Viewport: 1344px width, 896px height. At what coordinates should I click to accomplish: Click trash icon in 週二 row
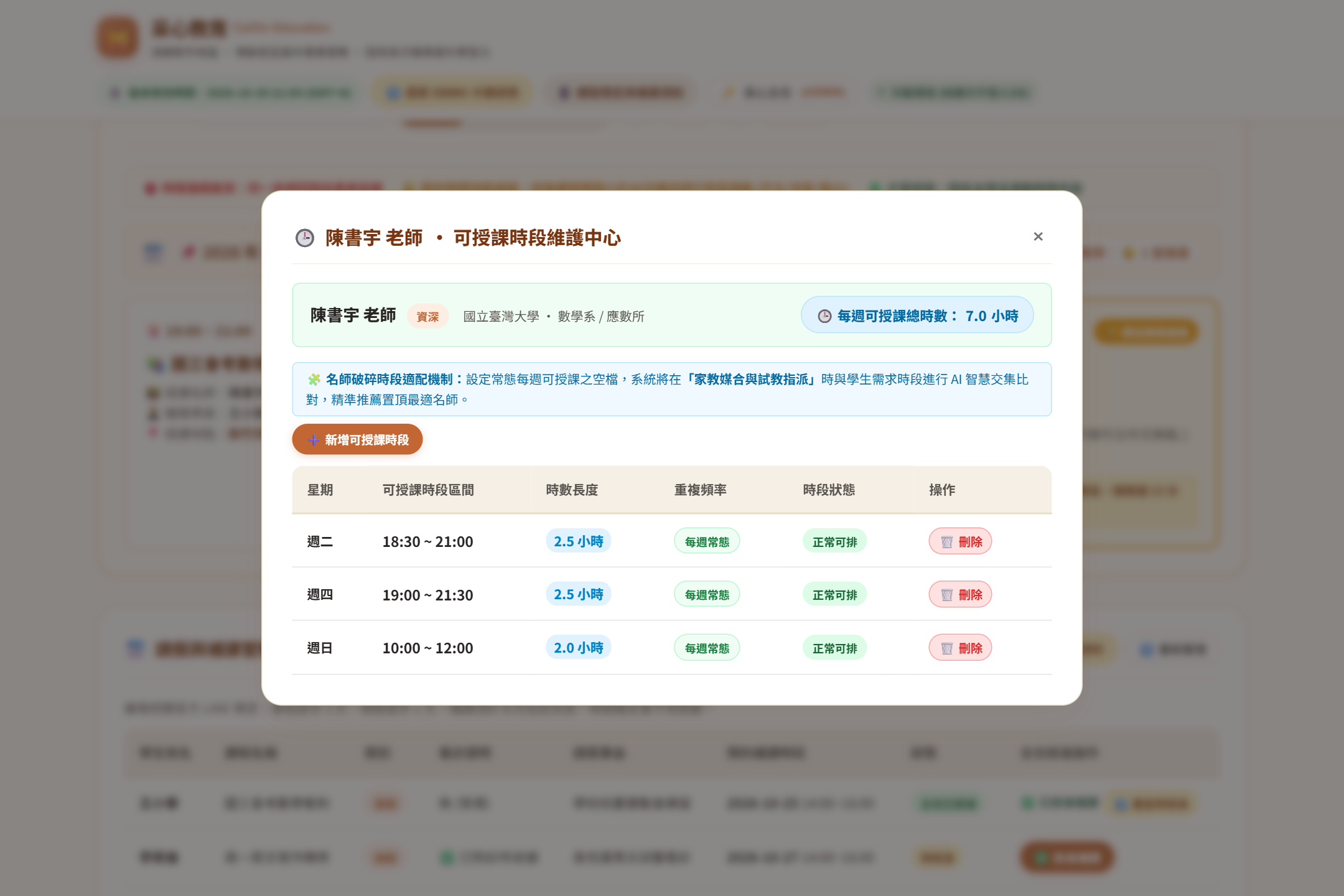947,542
